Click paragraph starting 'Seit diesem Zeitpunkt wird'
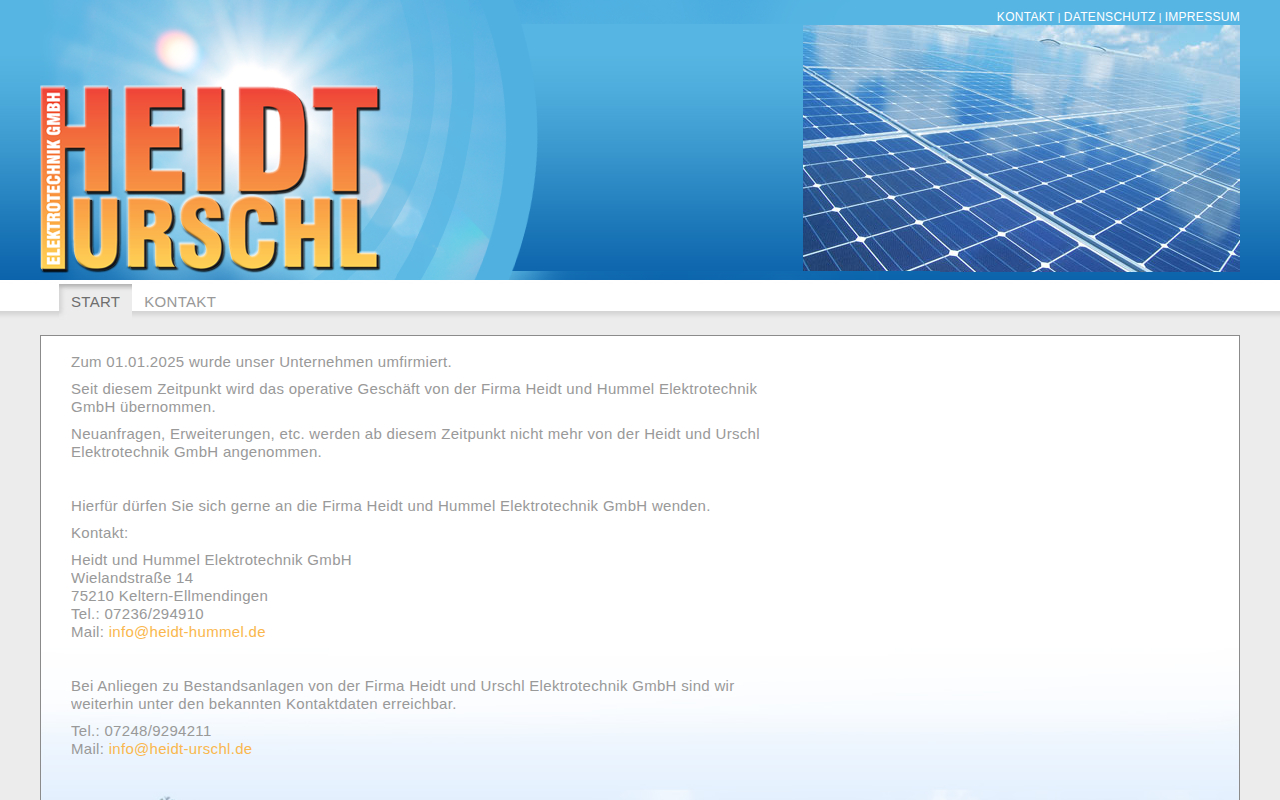 click(414, 398)
